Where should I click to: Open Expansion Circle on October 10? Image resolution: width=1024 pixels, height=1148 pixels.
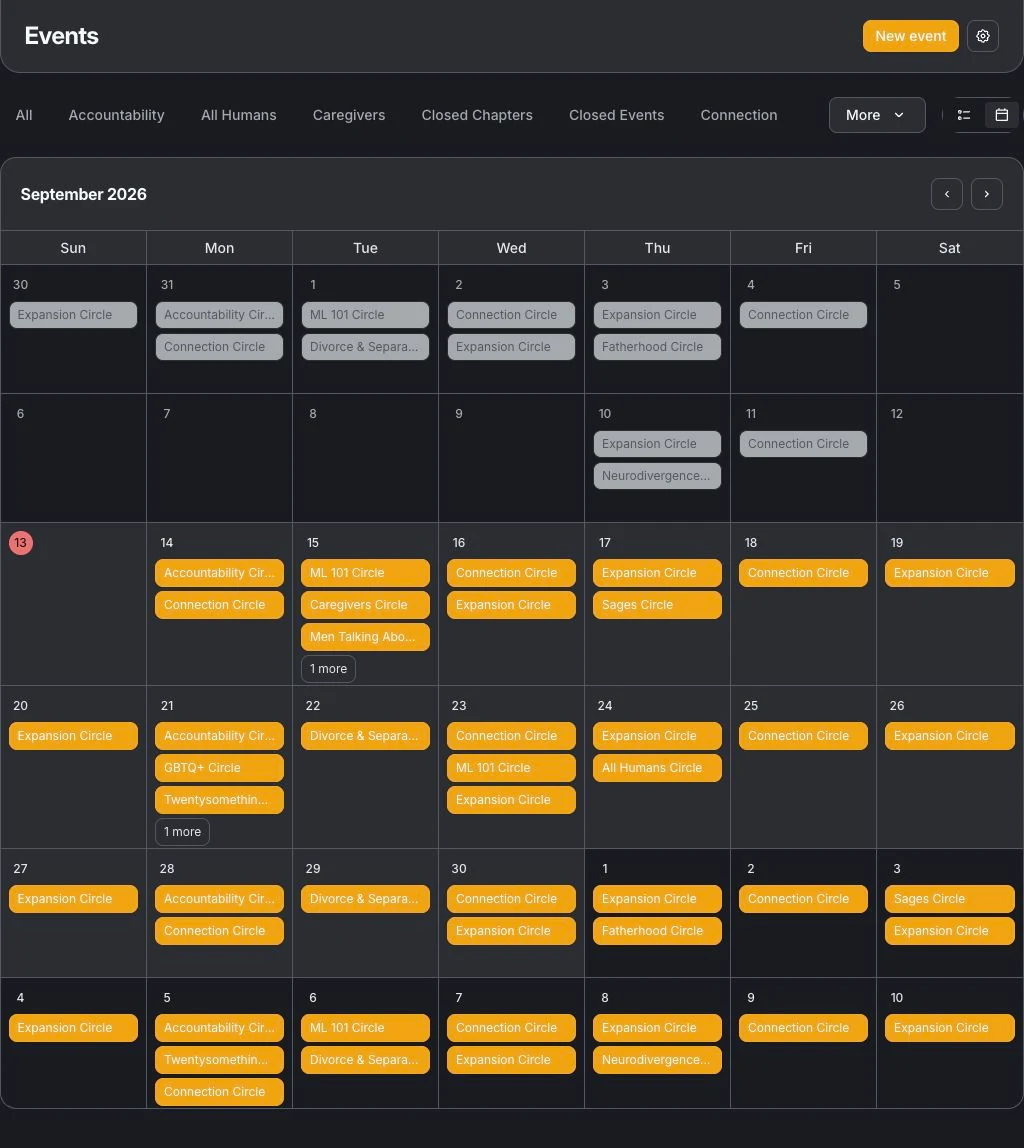tap(949, 1028)
